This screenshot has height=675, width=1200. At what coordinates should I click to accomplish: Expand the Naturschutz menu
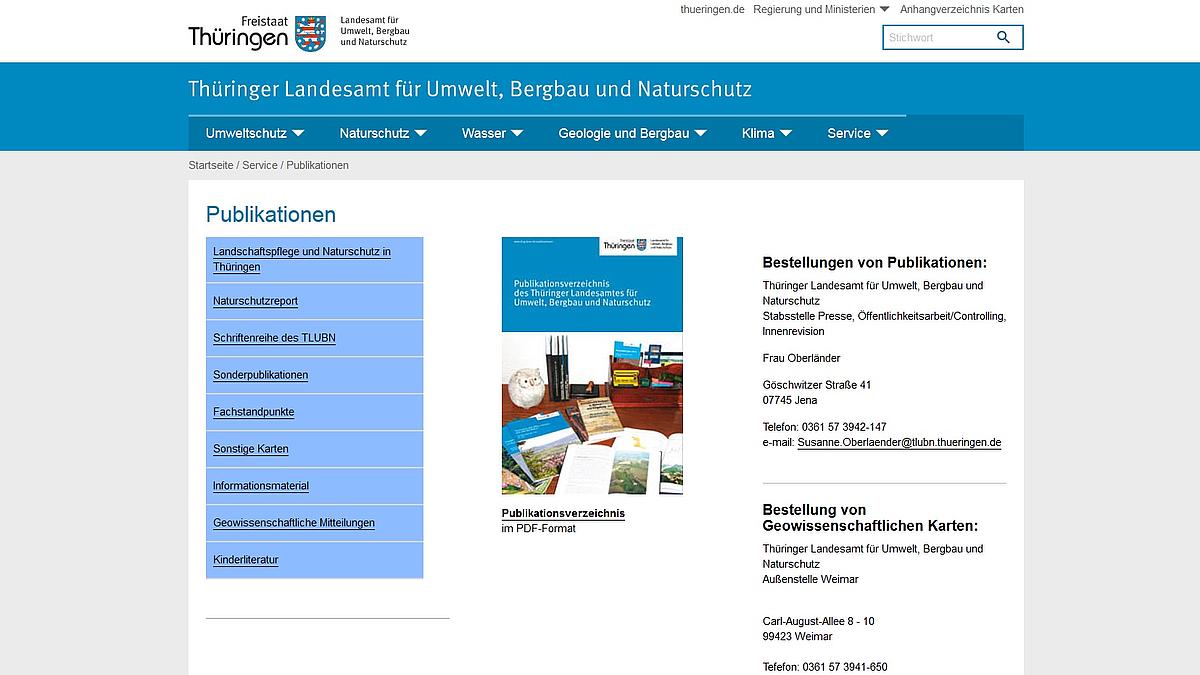pos(383,133)
